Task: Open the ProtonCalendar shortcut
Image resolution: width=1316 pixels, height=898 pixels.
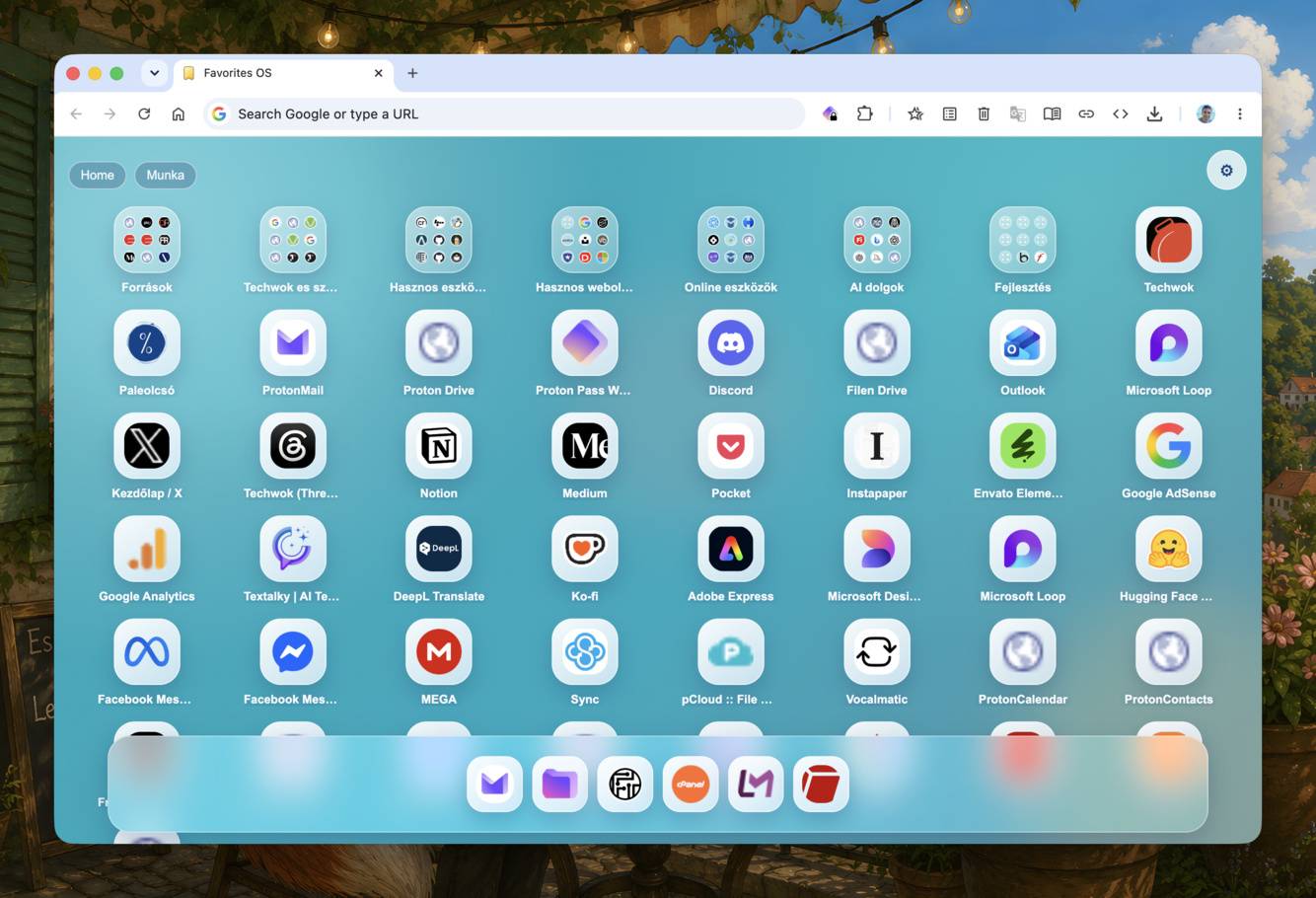Action: (x=1023, y=651)
